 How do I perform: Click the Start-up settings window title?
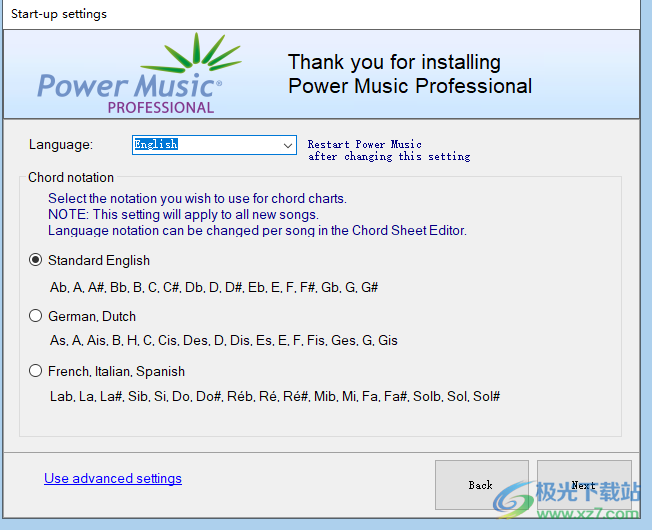click(59, 14)
